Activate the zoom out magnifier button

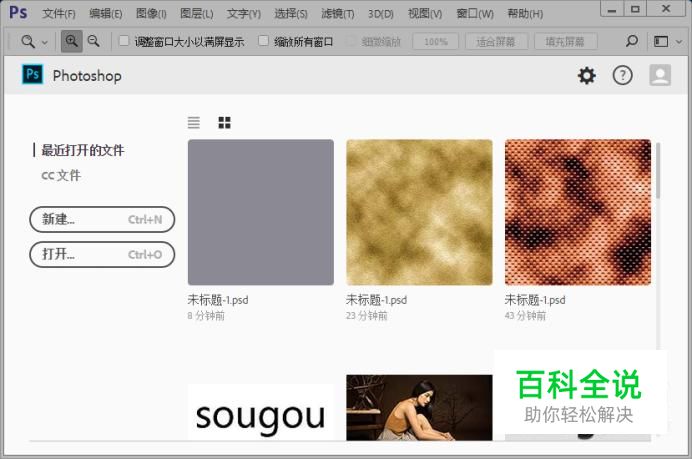coord(93,41)
